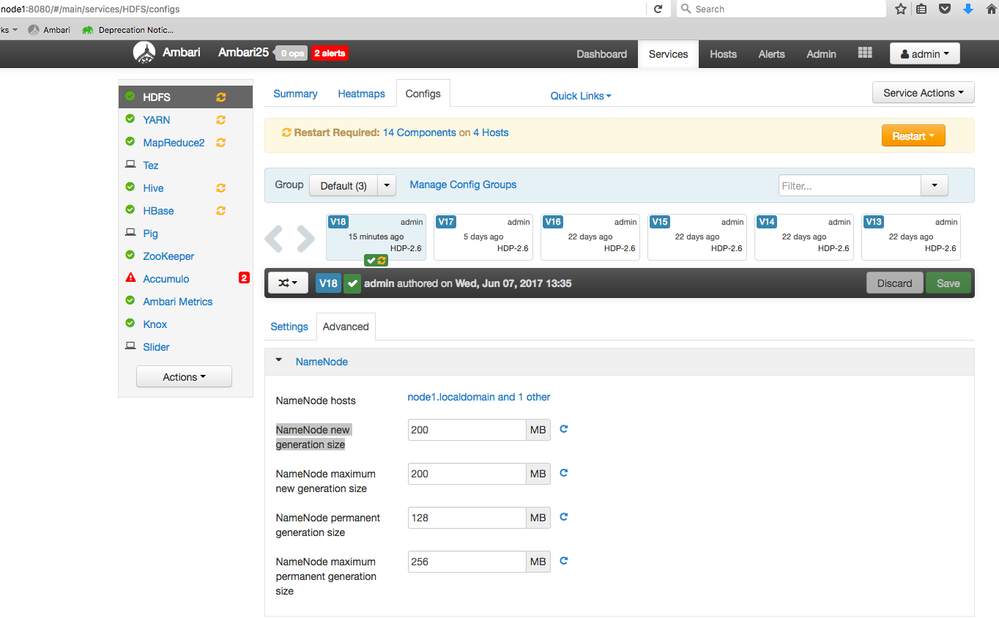999x618 pixels.
Task: Open the browser Pocket icon
Action: point(945,9)
